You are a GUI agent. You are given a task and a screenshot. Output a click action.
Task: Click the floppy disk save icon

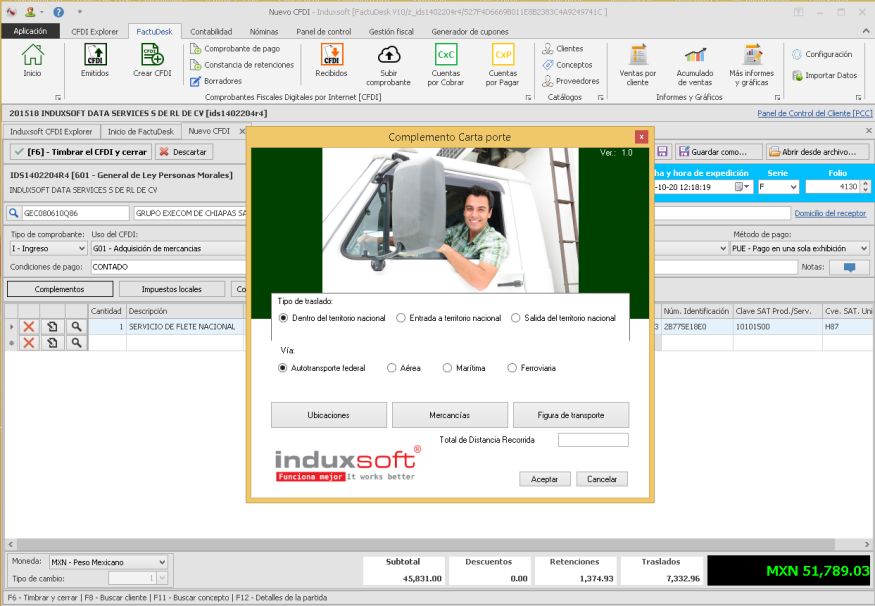pos(662,152)
